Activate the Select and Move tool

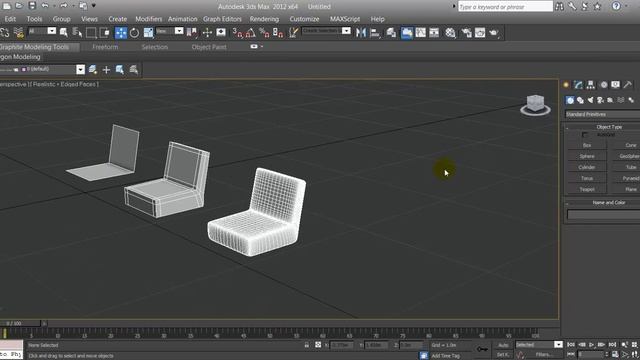(121, 33)
